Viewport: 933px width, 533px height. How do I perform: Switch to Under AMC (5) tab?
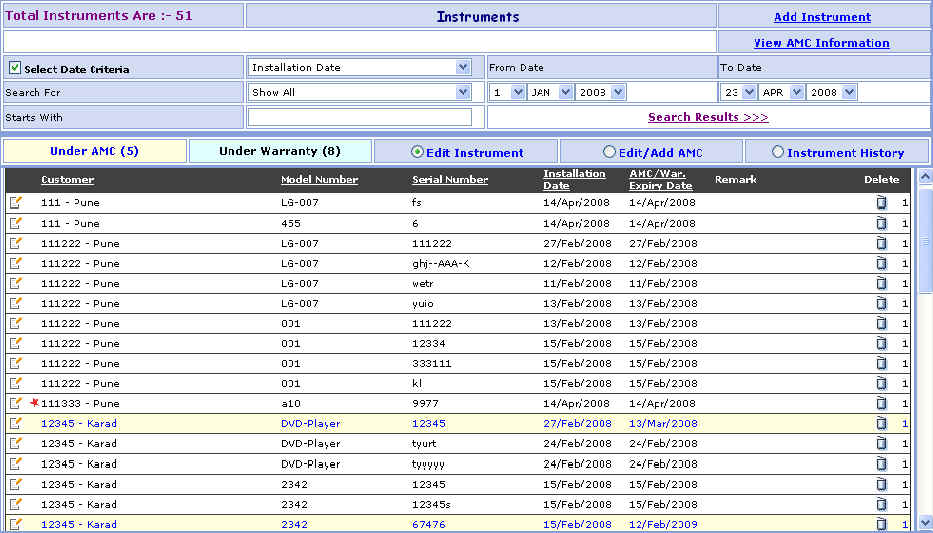point(94,152)
